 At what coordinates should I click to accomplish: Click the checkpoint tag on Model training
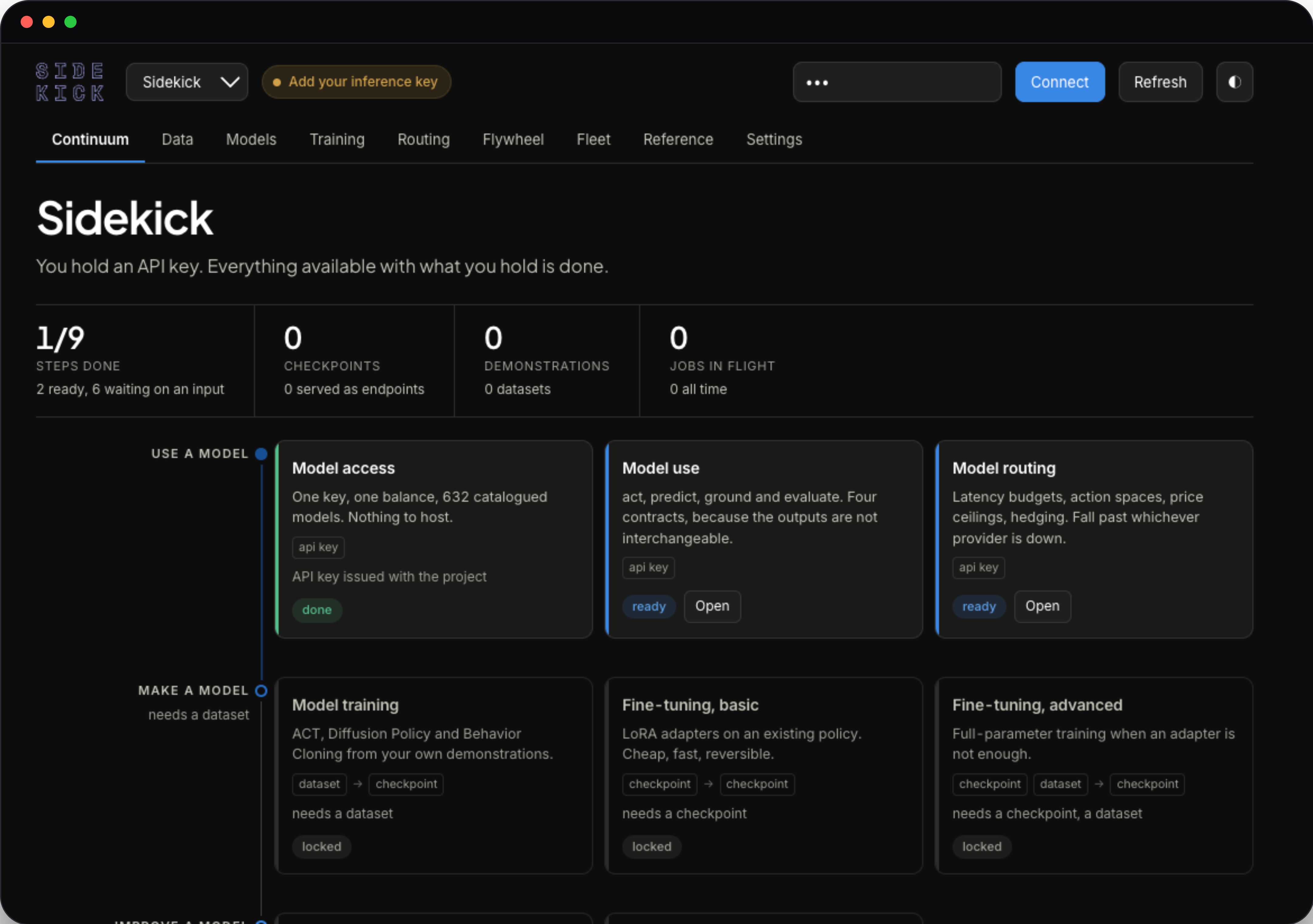click(406, 784)
